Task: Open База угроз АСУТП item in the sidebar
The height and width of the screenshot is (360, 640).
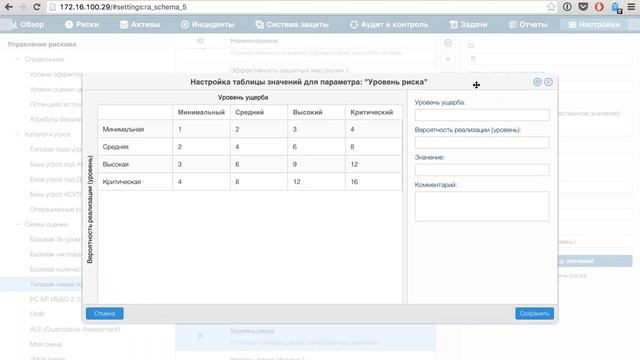Action: tap(56, 194)
